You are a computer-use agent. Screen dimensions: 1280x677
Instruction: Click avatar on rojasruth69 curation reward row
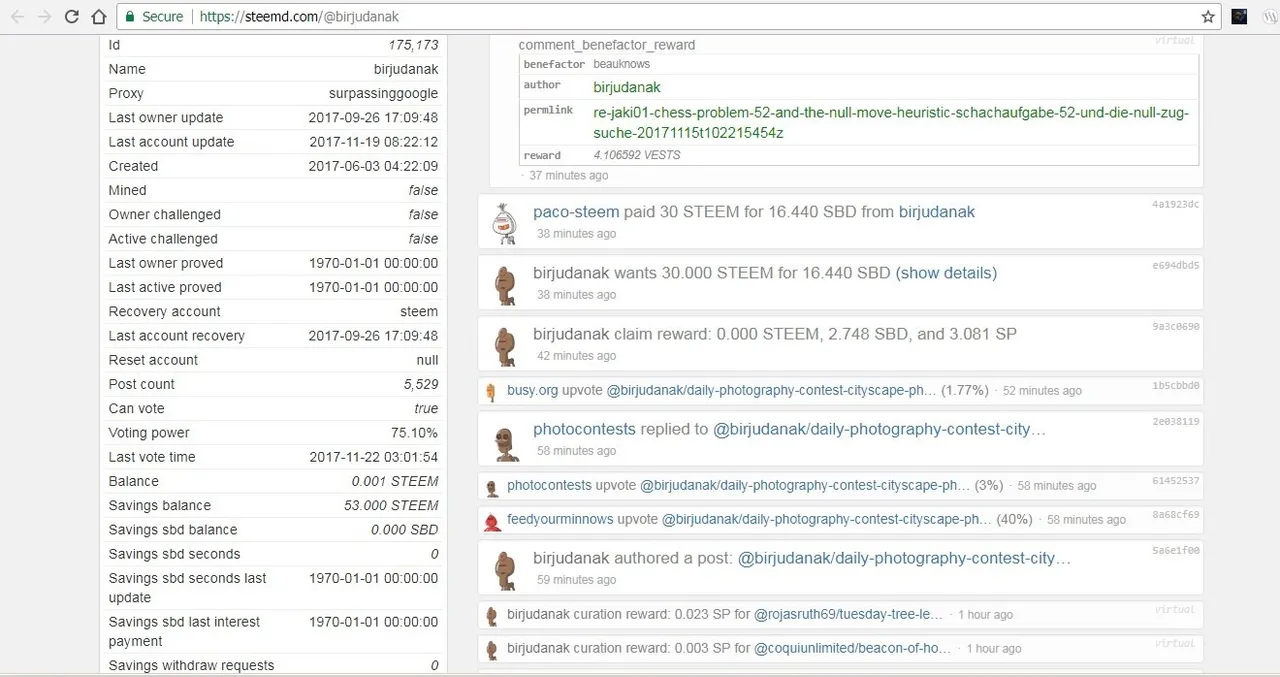click(491, 616)
